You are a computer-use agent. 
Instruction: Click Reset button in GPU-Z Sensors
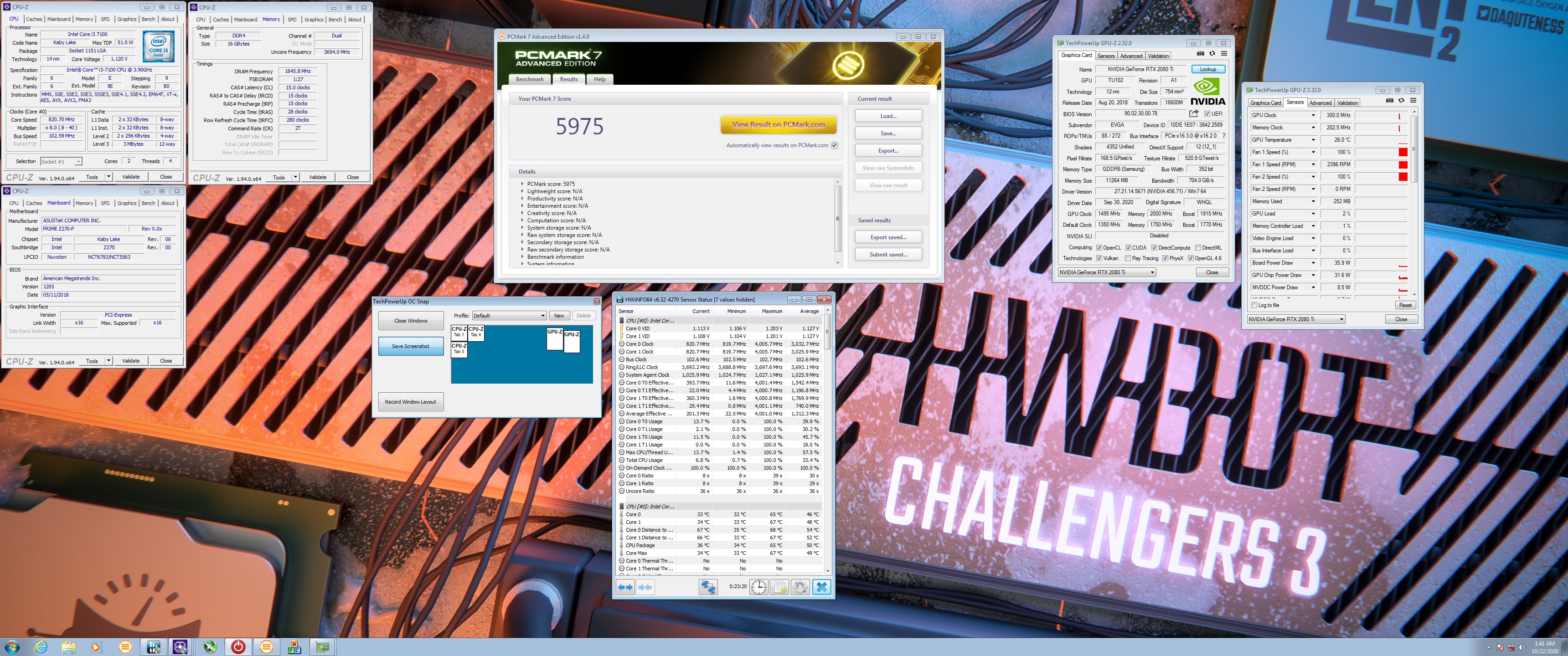pos(1405,305)
